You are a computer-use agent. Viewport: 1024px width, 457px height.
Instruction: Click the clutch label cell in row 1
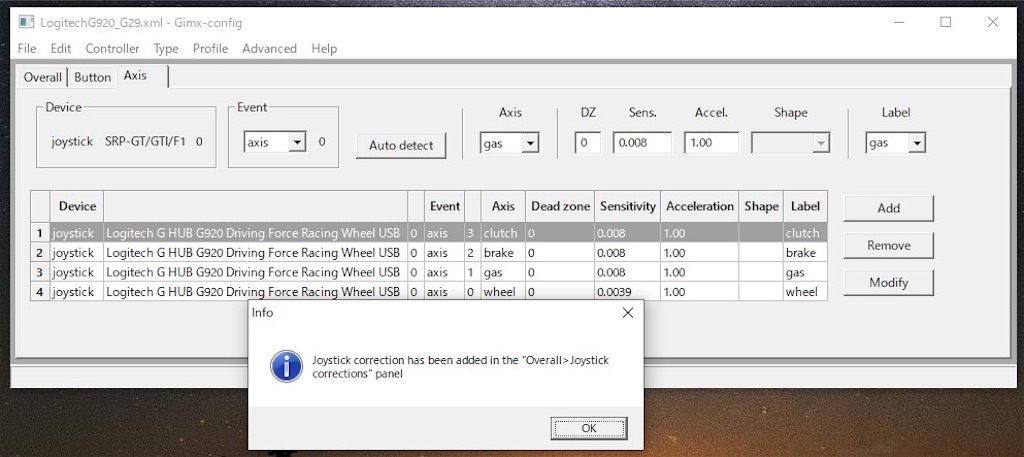805,233
